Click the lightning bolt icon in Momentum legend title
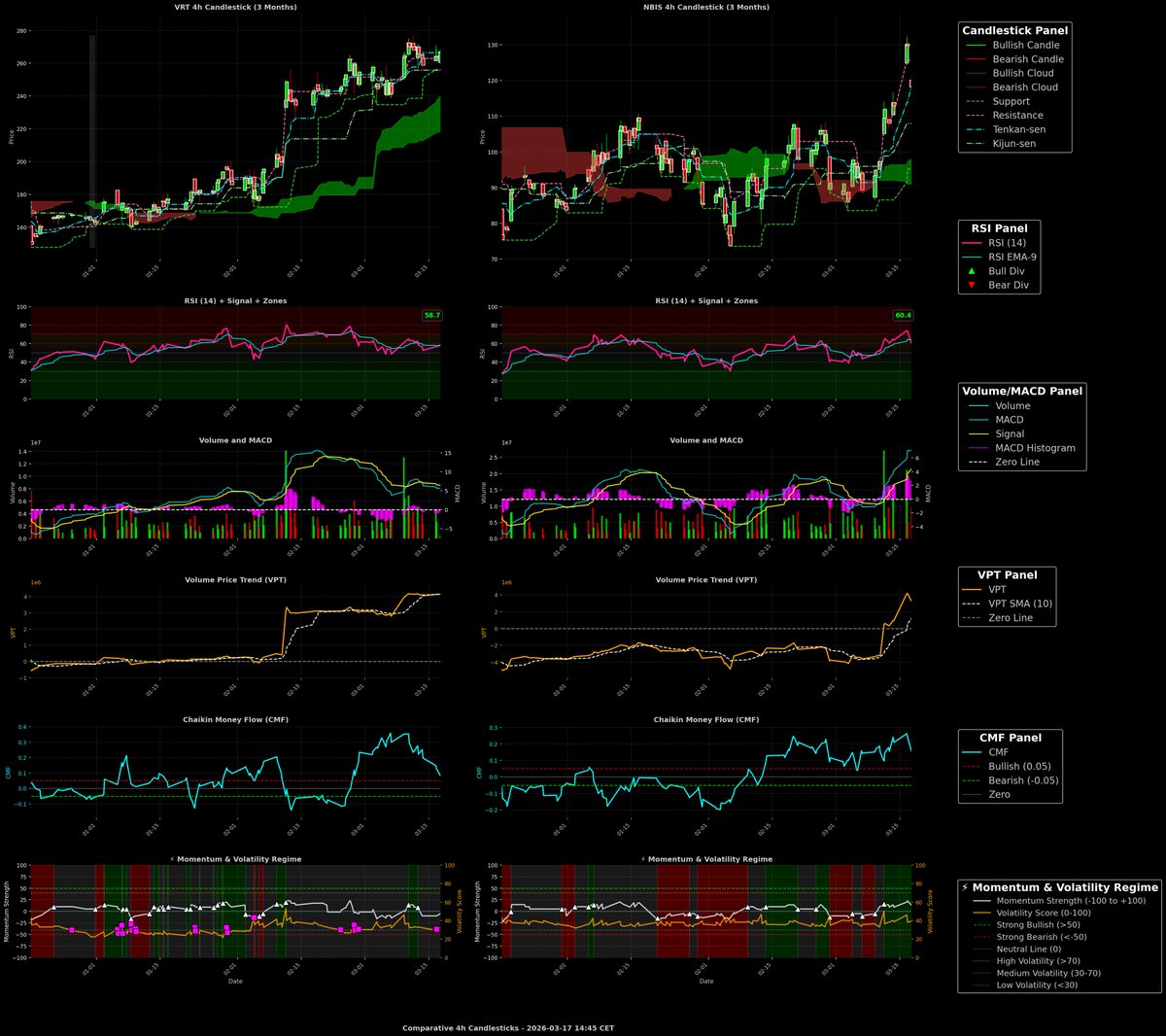 tap(965, 887)
